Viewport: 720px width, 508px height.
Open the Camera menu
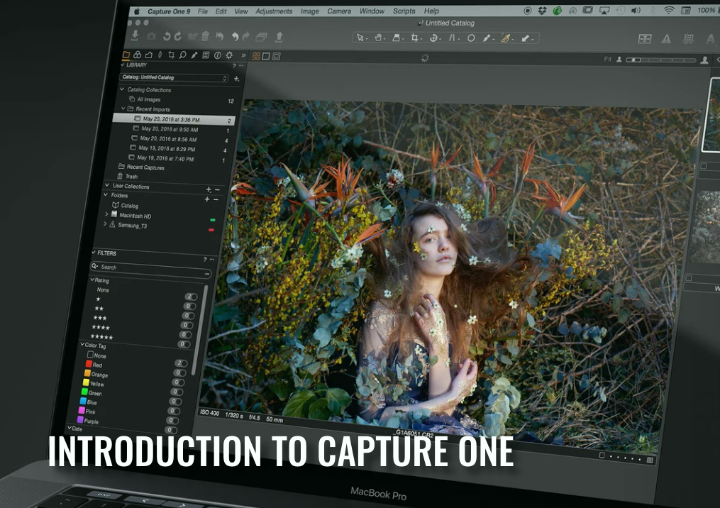339,11
